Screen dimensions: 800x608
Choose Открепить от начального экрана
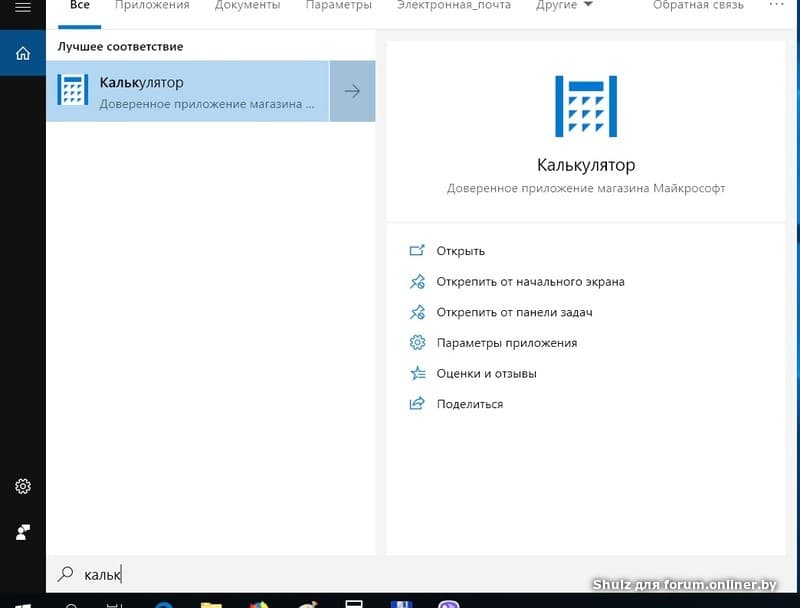click(530, 282)
